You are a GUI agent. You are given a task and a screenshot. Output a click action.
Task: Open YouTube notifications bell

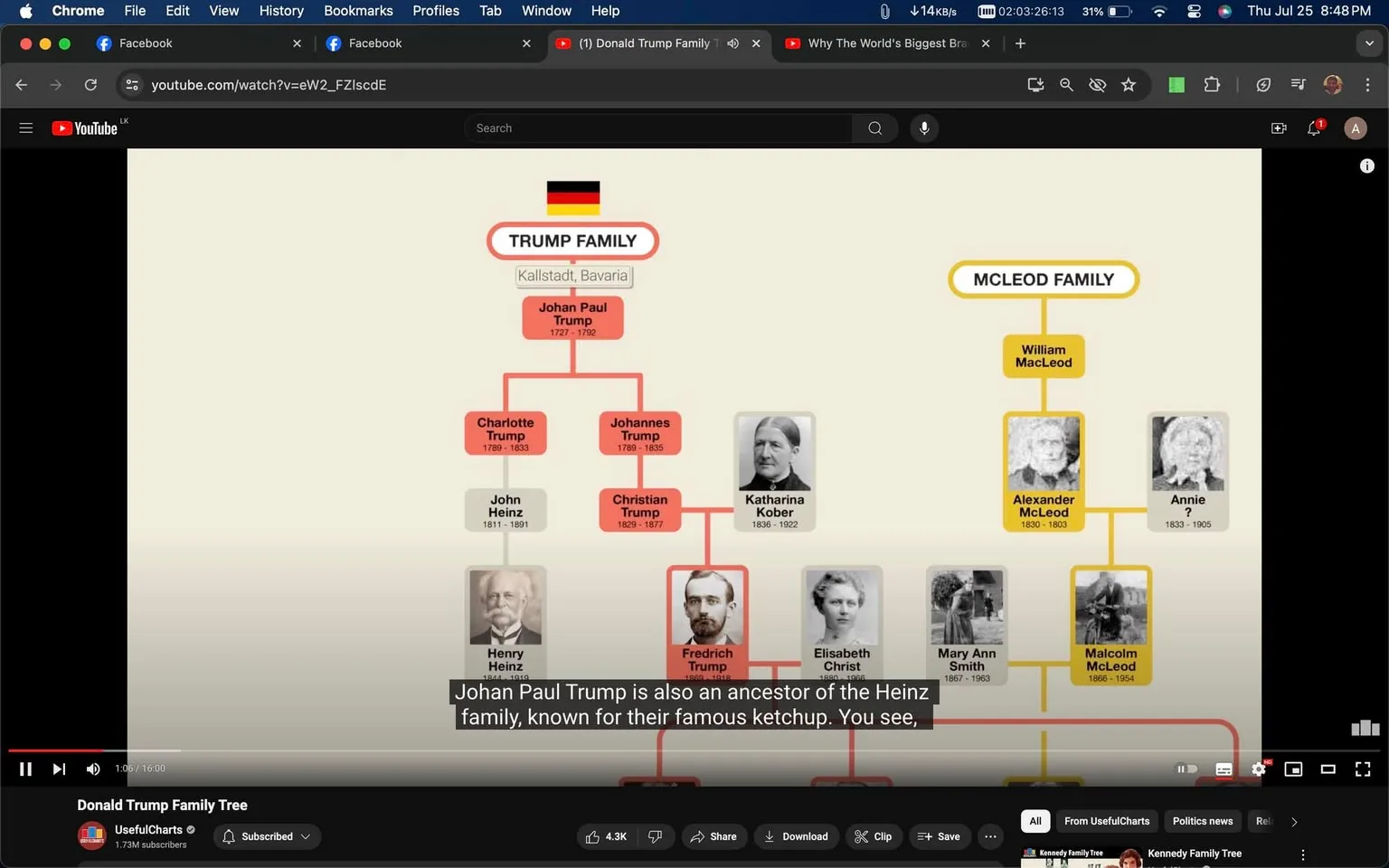tap(1313, 127)
